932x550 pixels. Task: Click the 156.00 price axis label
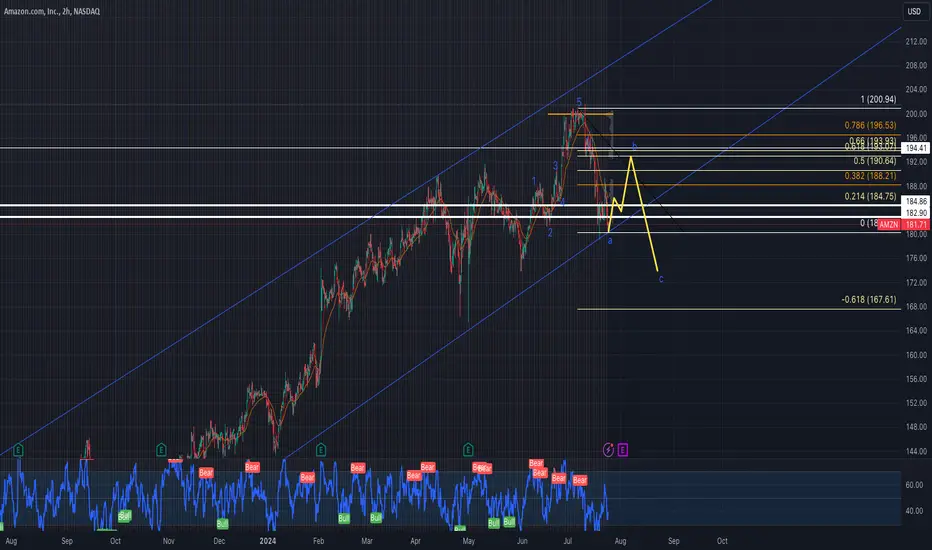[x=916, y=379]
